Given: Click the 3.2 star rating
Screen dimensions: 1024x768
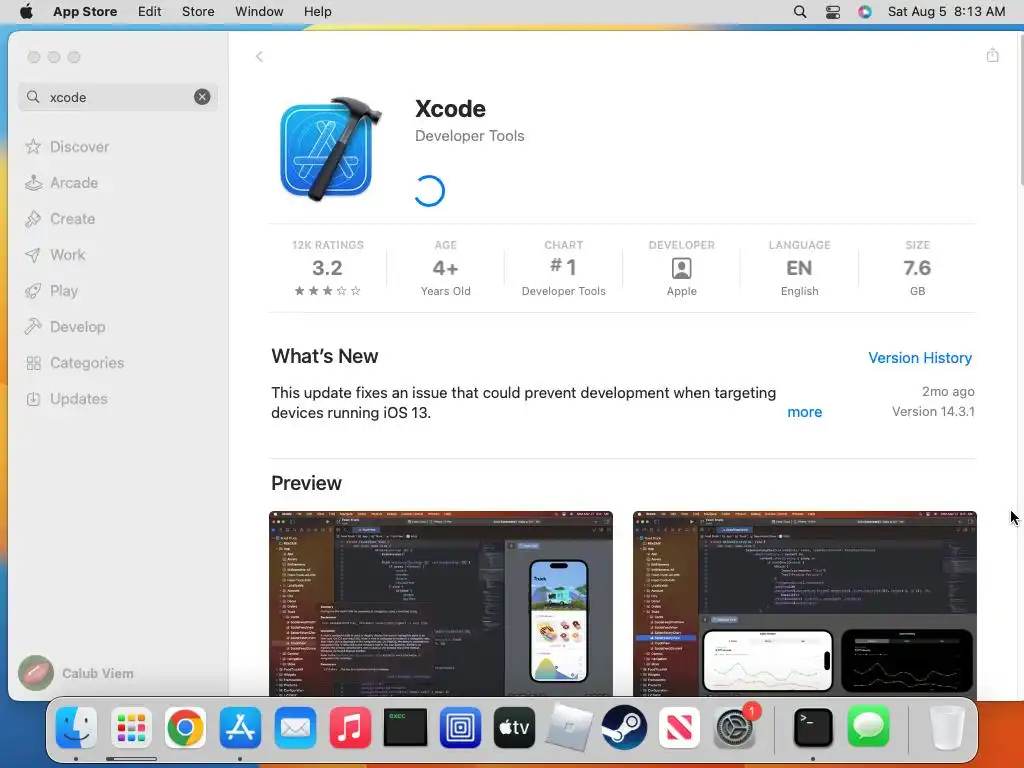Looking at the screenshot, I should (327, 270).
